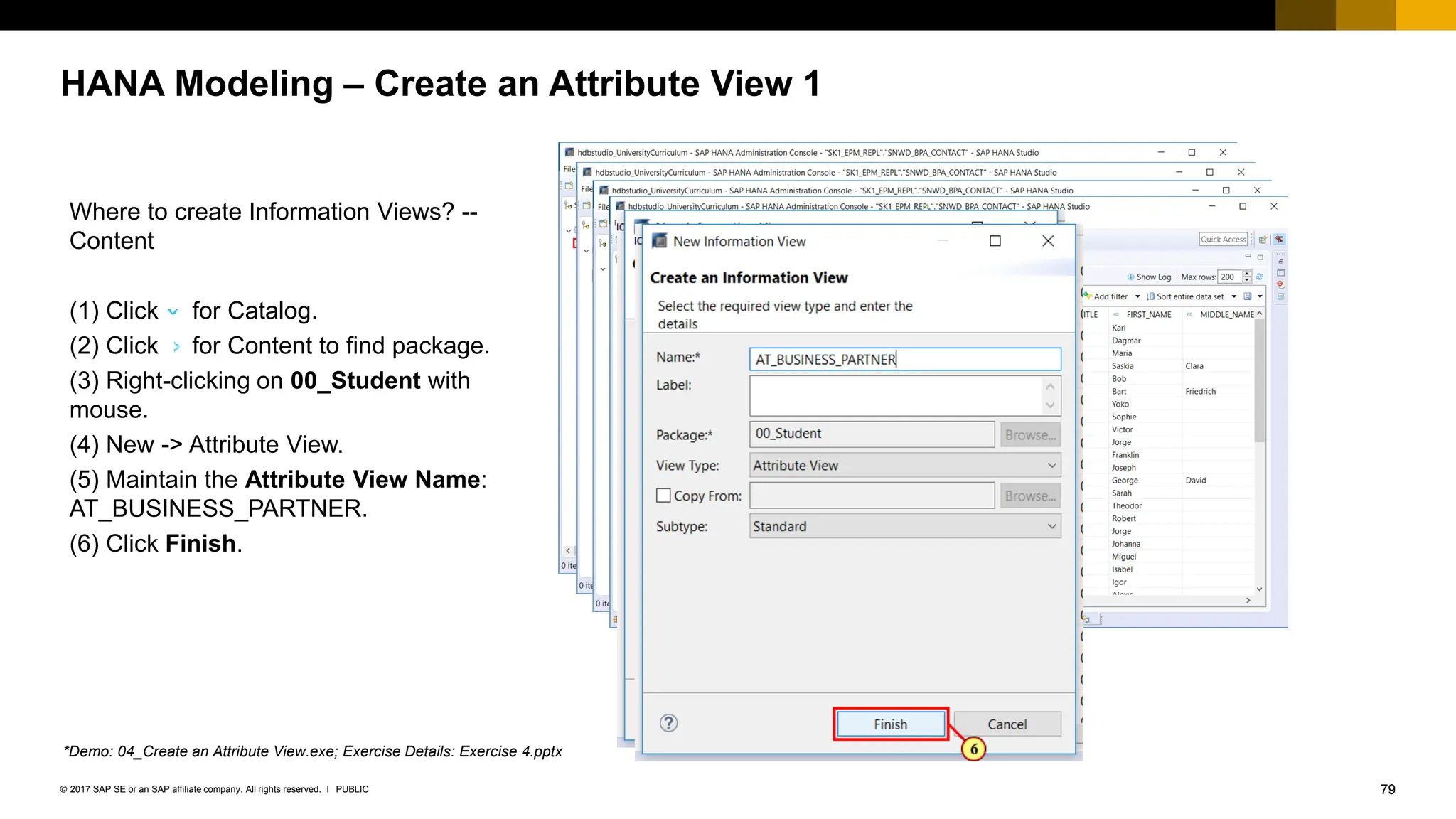The height and width of the screenshot is (819, 1456).
Task: Click the Label box scroll-up arrow
Action: tap(1050, 386)
